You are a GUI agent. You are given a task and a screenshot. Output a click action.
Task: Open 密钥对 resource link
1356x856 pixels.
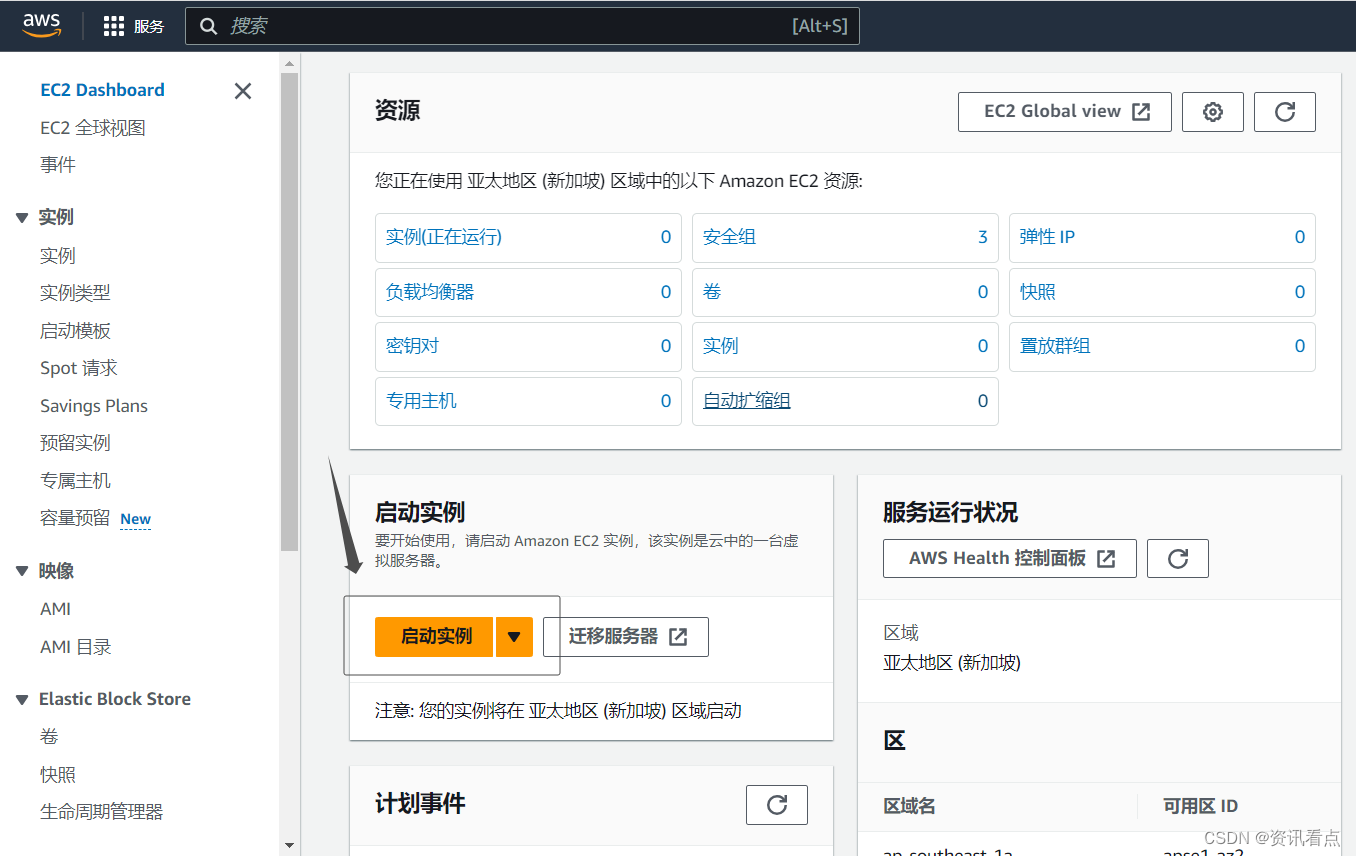point(412,346)
